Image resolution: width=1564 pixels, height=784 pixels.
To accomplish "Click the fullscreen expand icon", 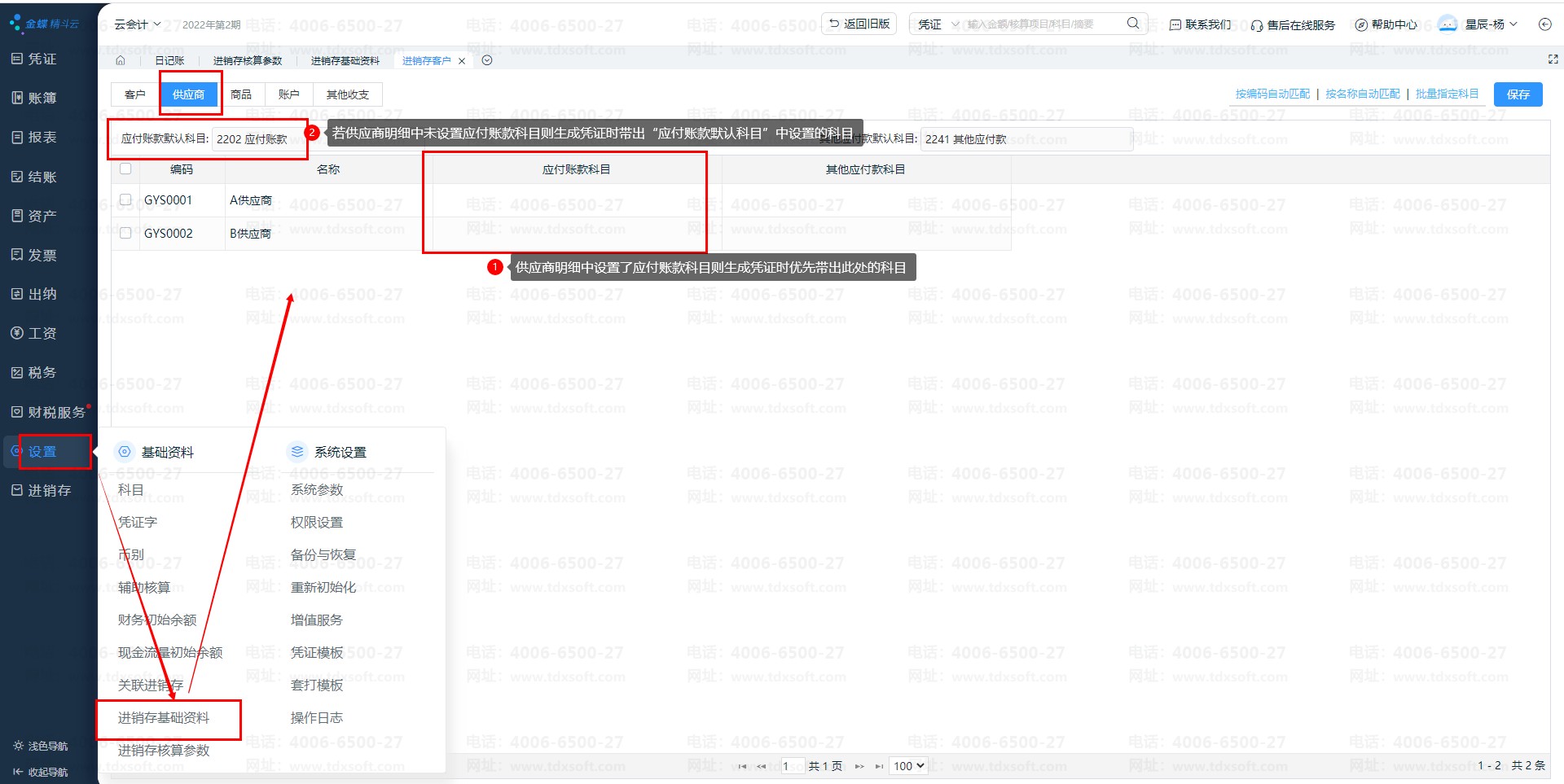I will tap(1553, 59).
